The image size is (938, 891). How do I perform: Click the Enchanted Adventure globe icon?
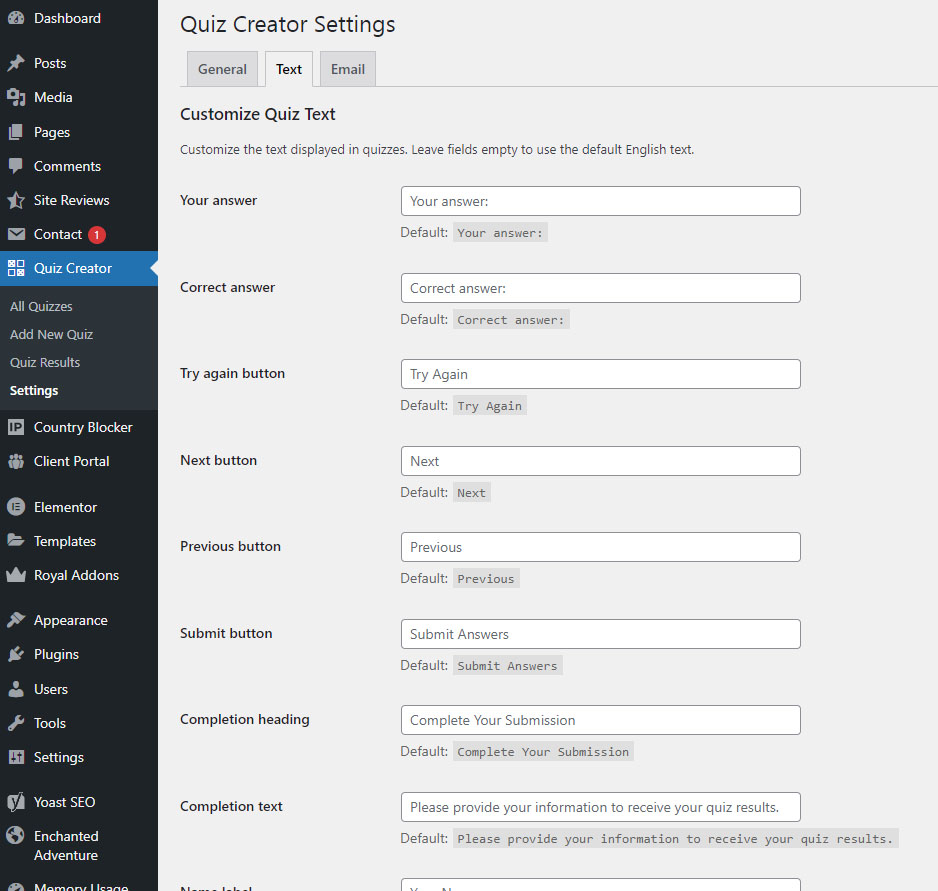16,835
